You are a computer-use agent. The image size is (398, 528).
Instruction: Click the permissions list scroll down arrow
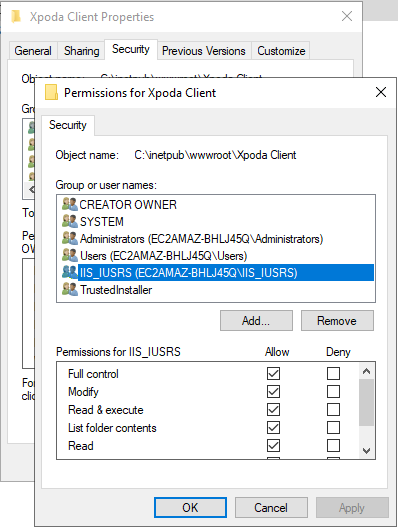point(366,451)
